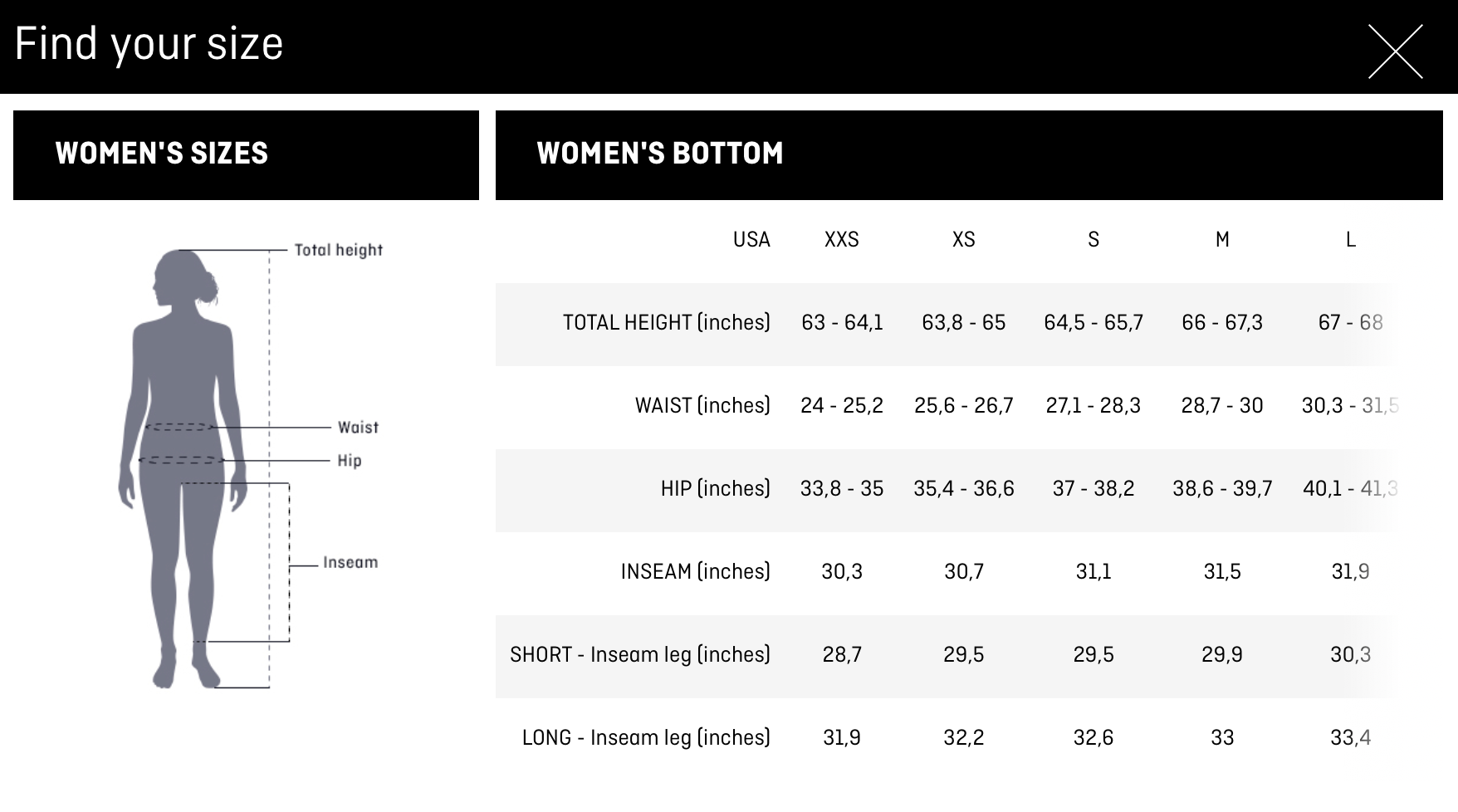The image size is (1458, 812).
Task: Click the SHORT - Inseam leg row label
Action: 639,654
